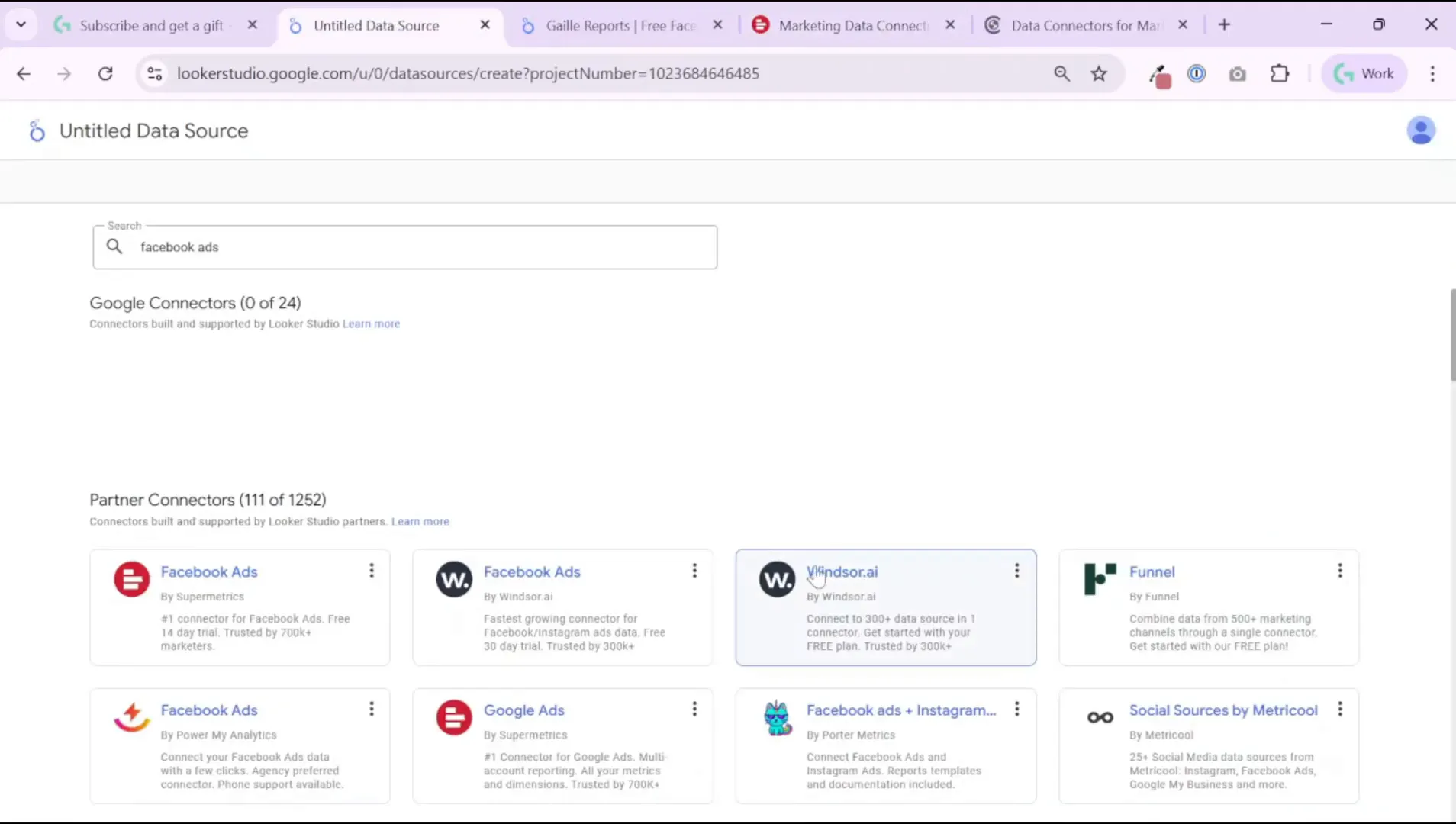Select the Funnel connector icon
This screenshot has height=824, width=1456.
(x=1099, y=579)
